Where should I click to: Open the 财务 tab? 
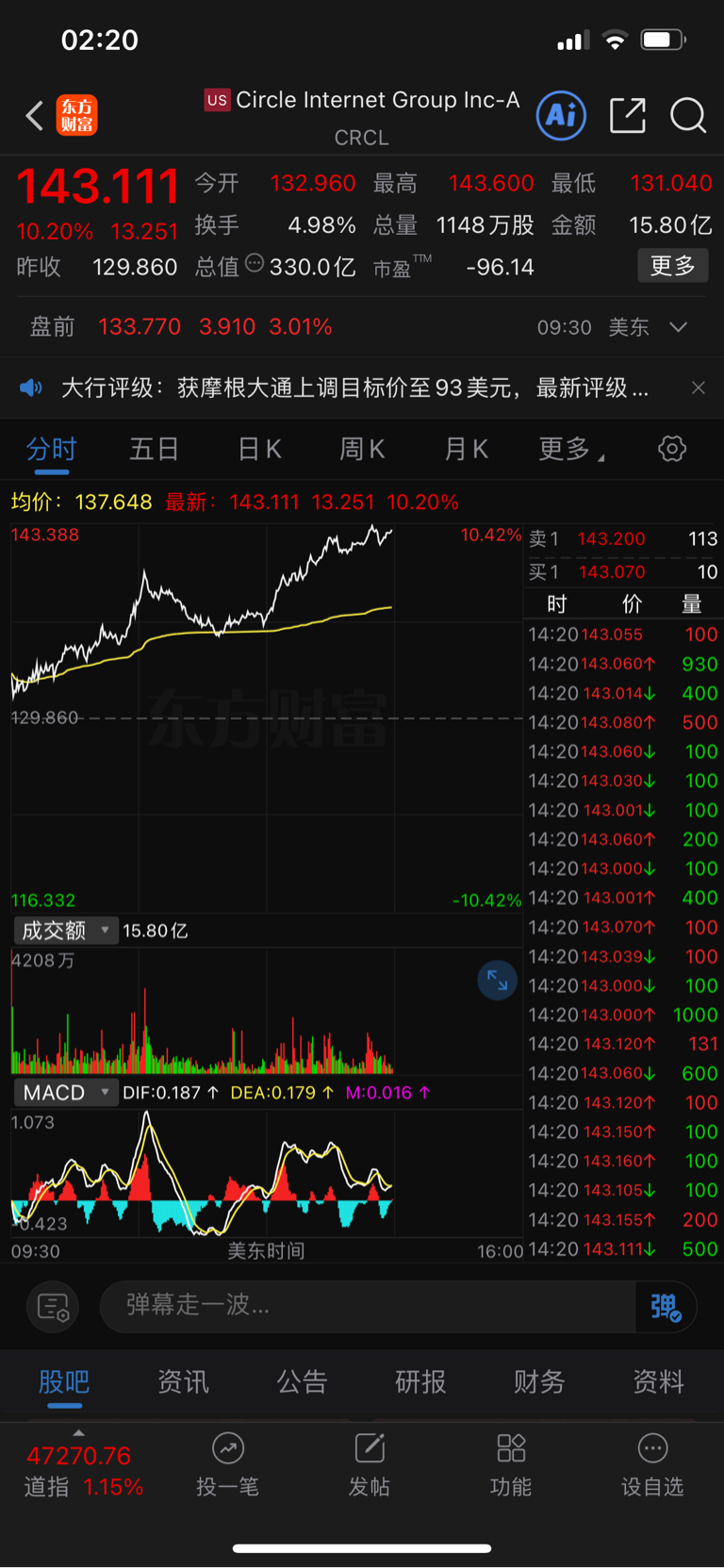(539, 1382)
